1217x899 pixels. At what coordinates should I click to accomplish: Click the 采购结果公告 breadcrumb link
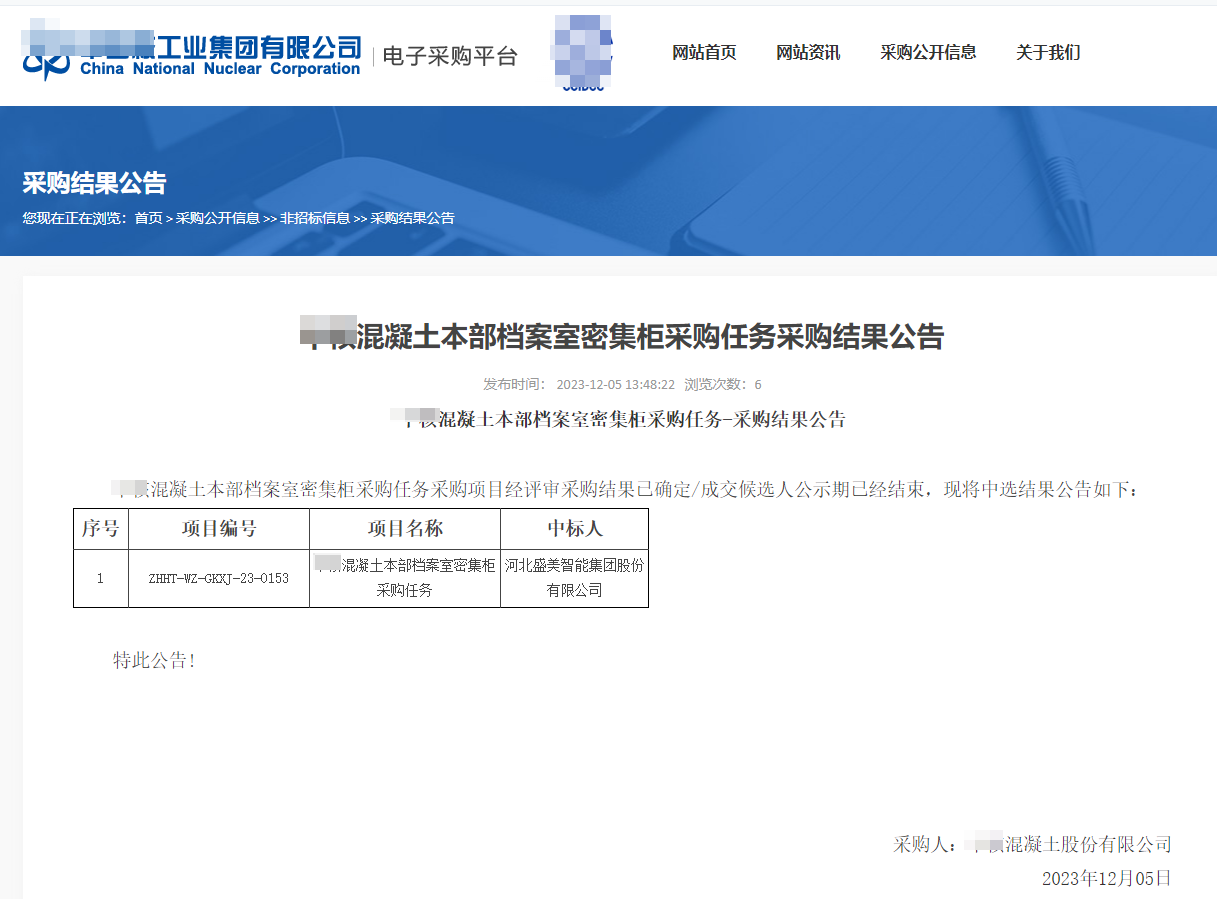[x=412, y=218]
